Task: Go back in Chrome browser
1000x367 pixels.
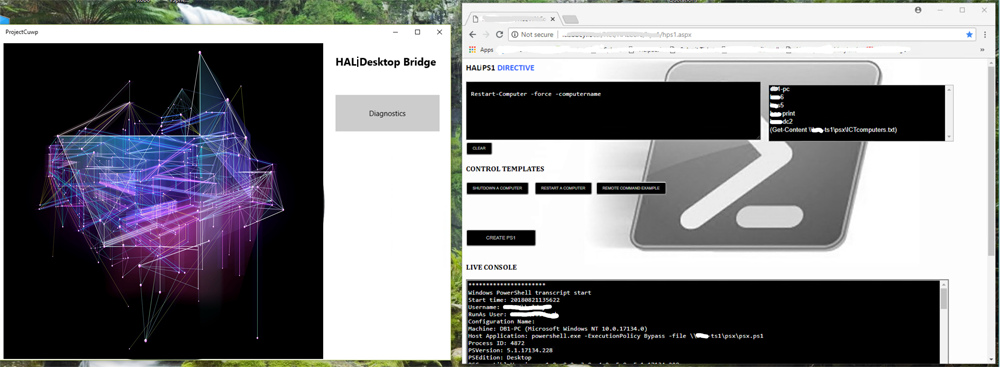Action: (473, 34)
